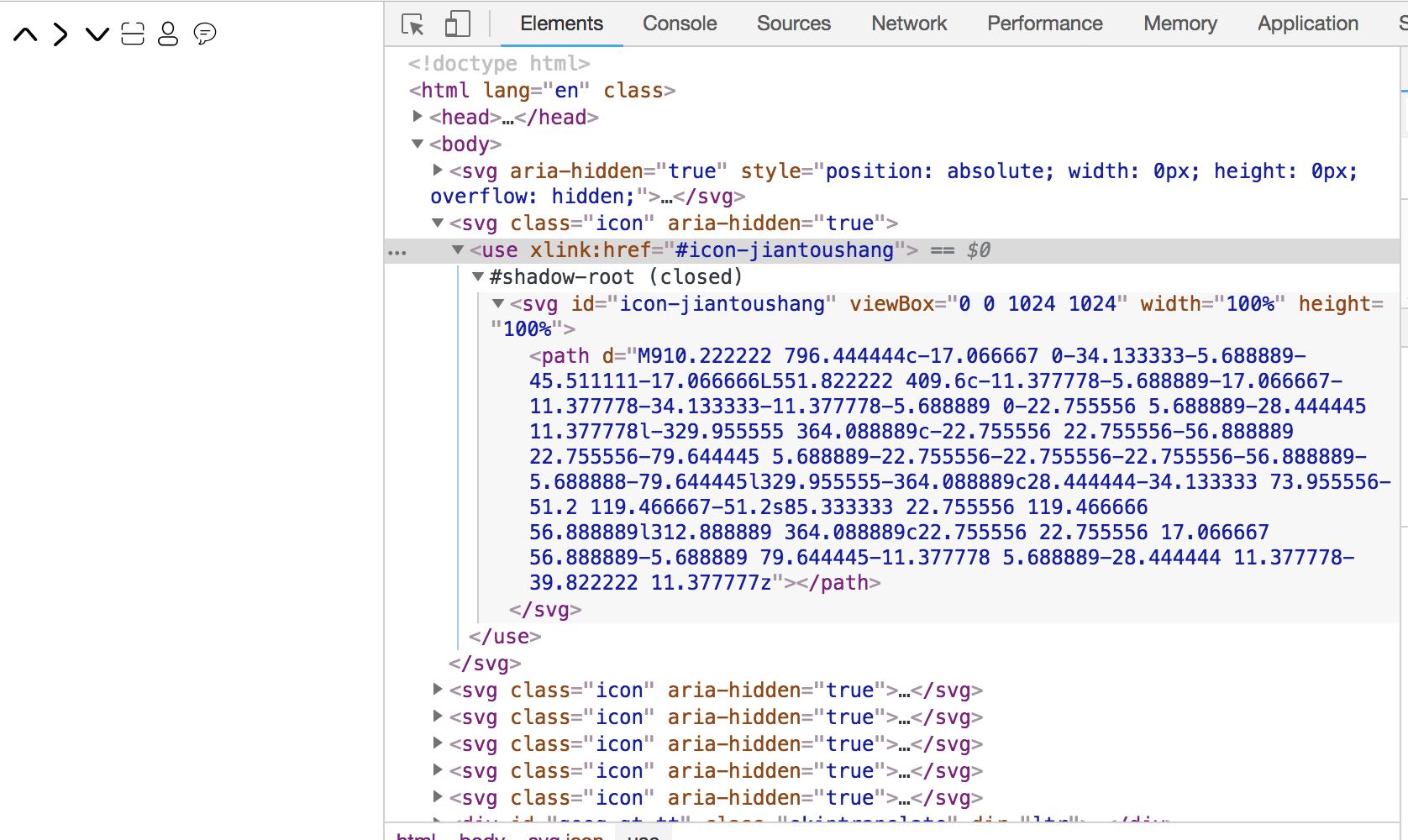Image resolution: width=1408 pixels, height=840 pixels.
Task: Switch to the Network tab
Action: [909, 24]
